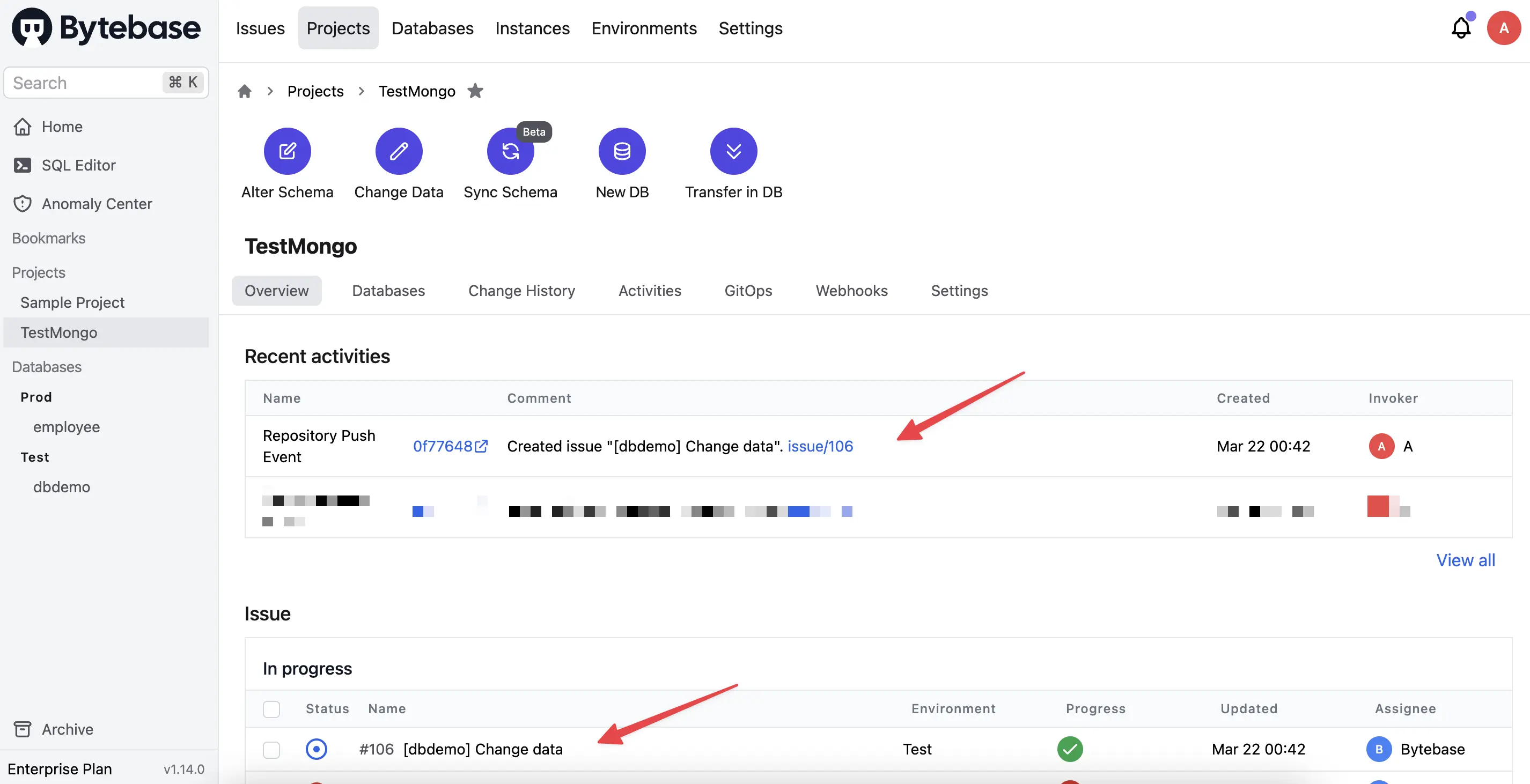Open the top Settings nav item
The image size is (1530, 784).
(x=750, y=28)
